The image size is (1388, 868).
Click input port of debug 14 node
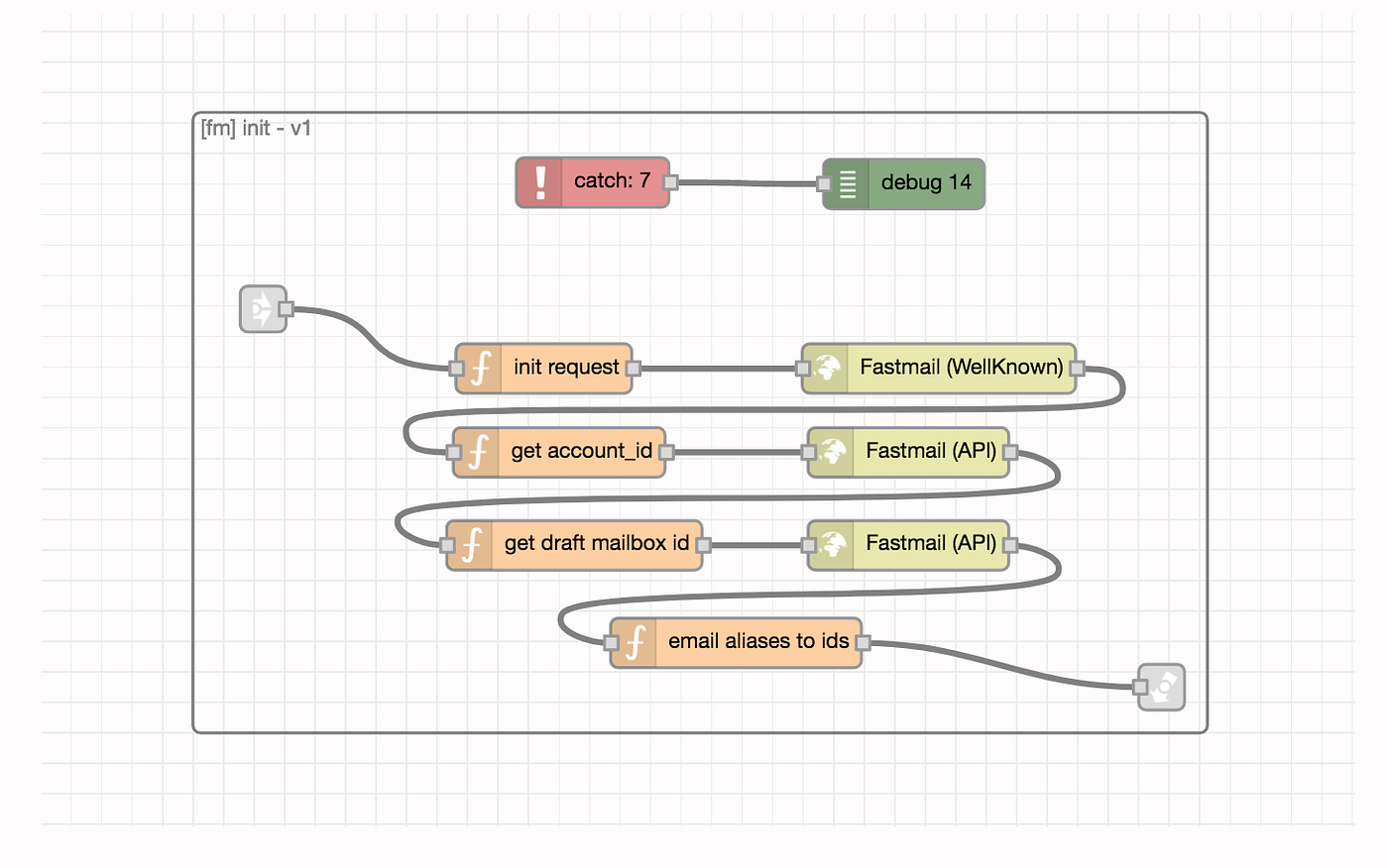(824, 183)
